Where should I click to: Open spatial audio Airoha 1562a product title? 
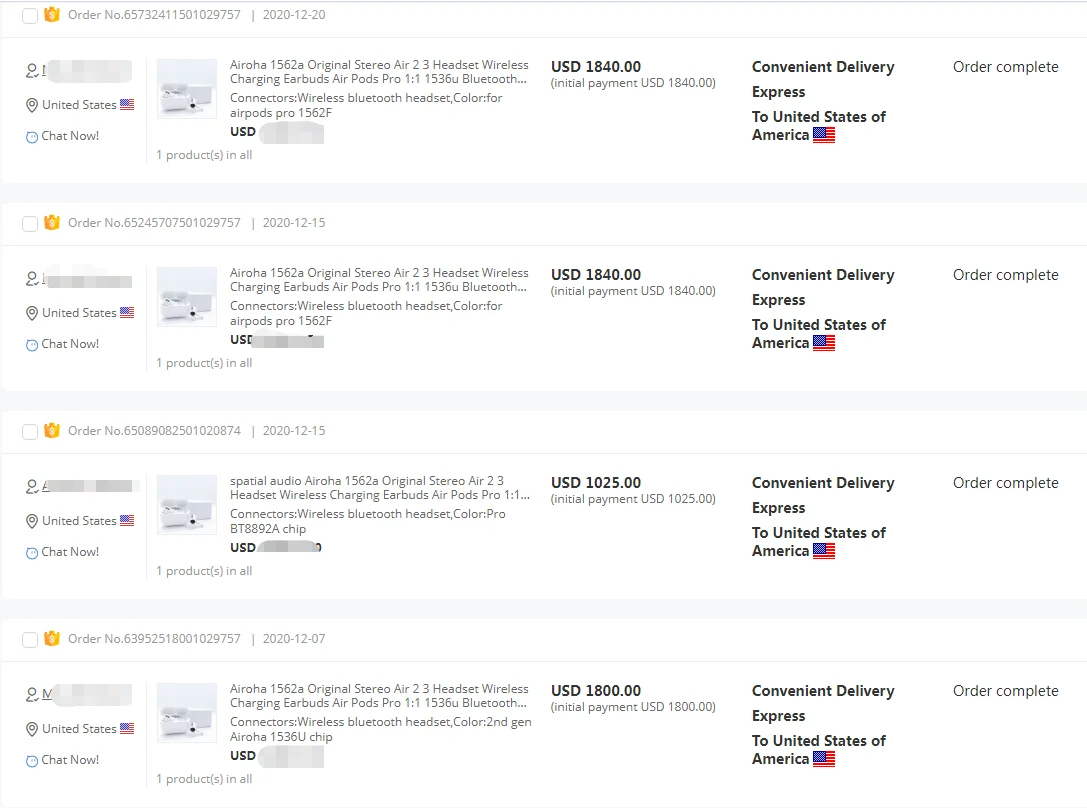(x=380, y=488)
